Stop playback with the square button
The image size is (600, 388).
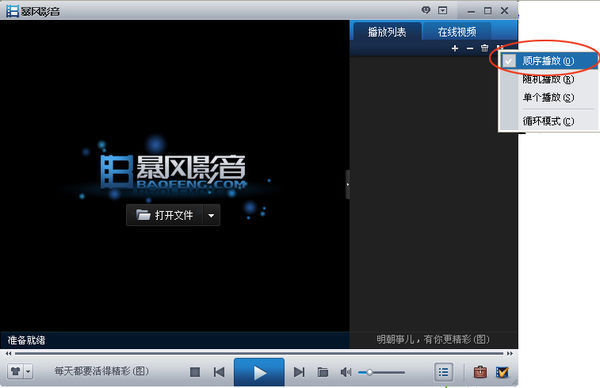195,372
